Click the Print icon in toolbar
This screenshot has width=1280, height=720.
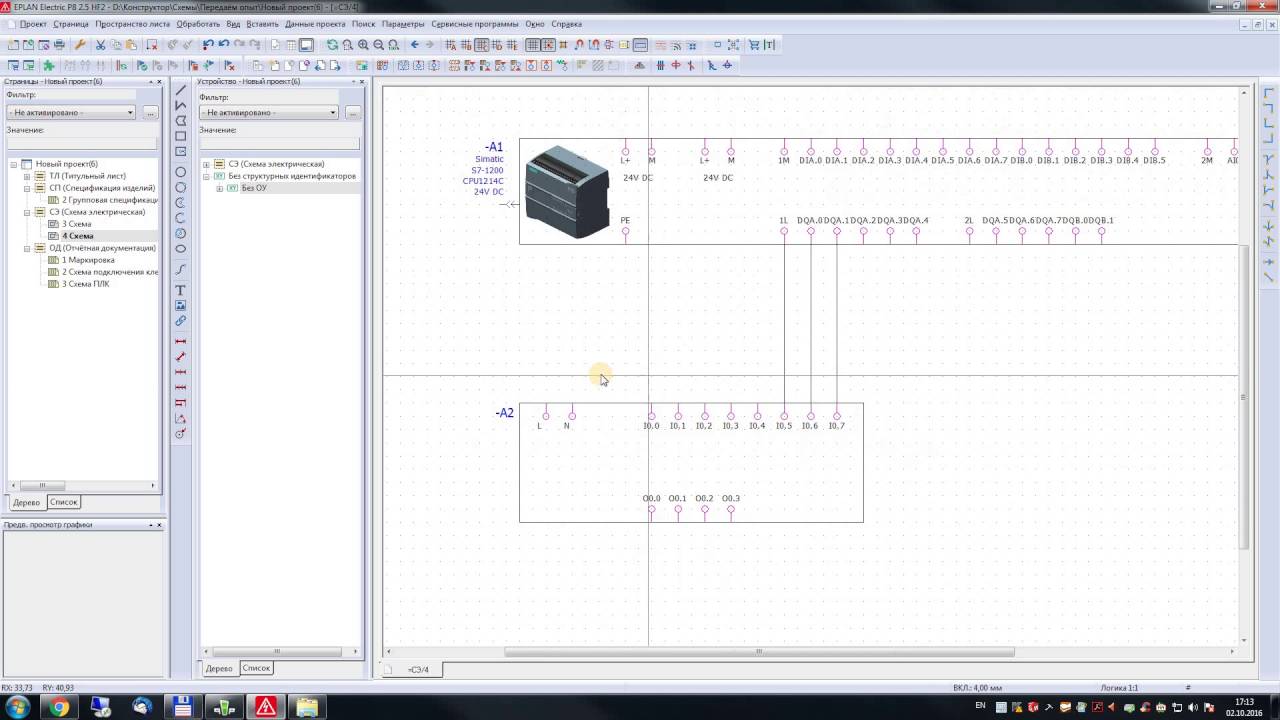tap(59, 45)
